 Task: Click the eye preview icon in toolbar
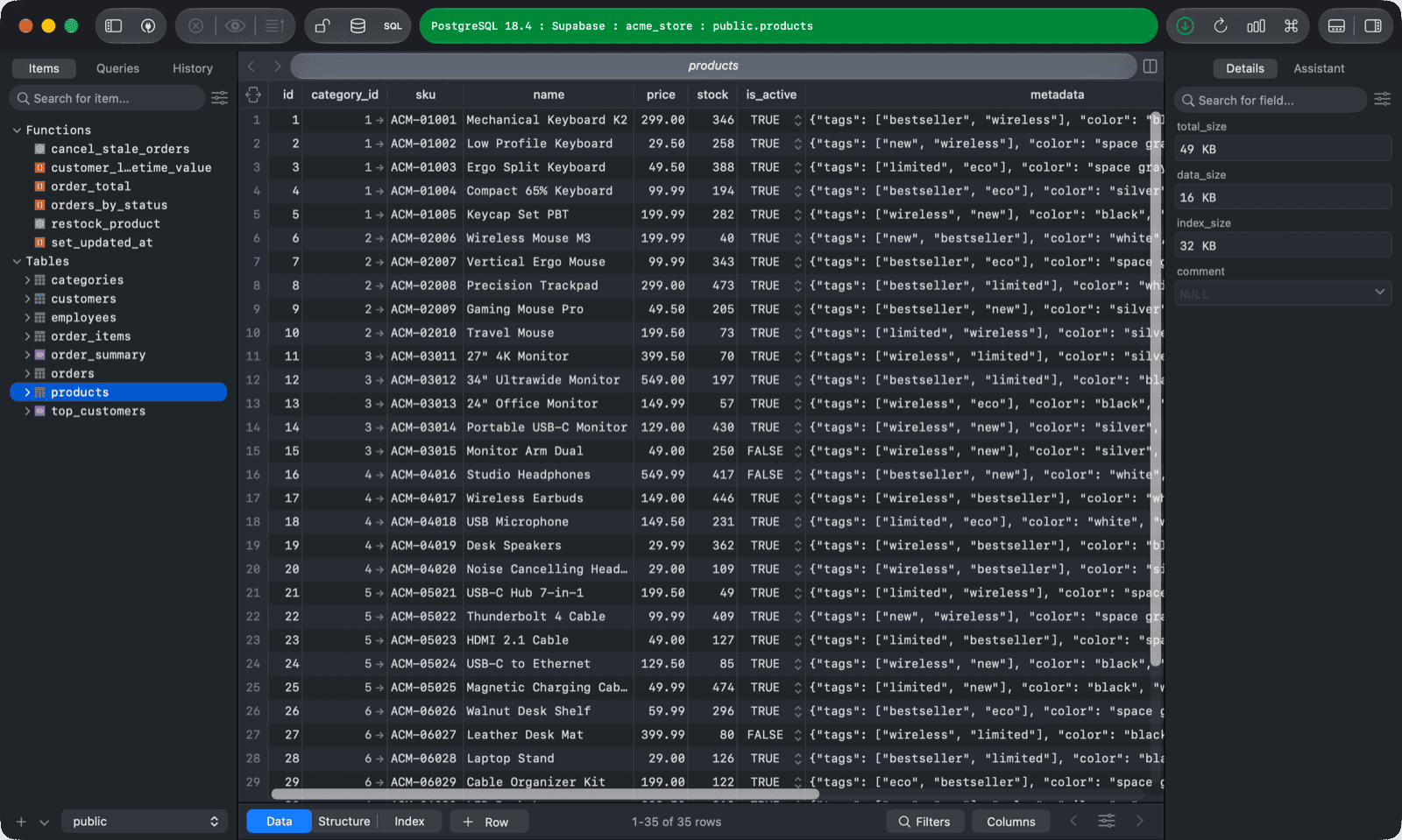click(x=235, y=26)
